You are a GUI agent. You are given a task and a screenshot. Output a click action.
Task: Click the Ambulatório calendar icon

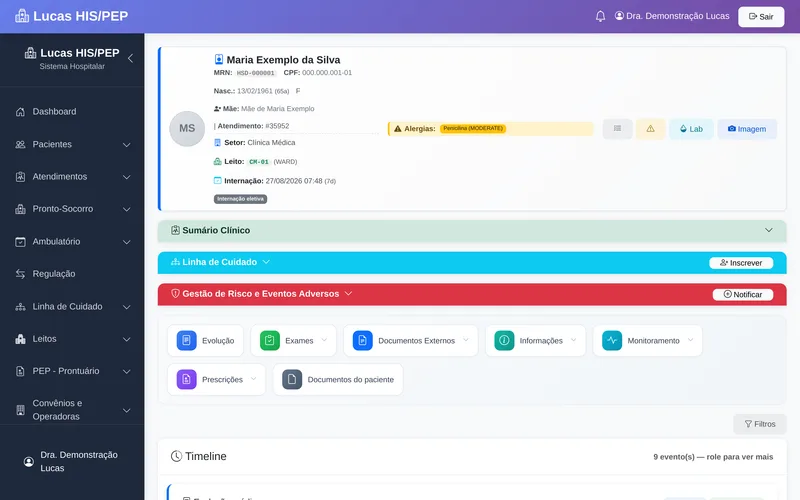coord(20,242)
